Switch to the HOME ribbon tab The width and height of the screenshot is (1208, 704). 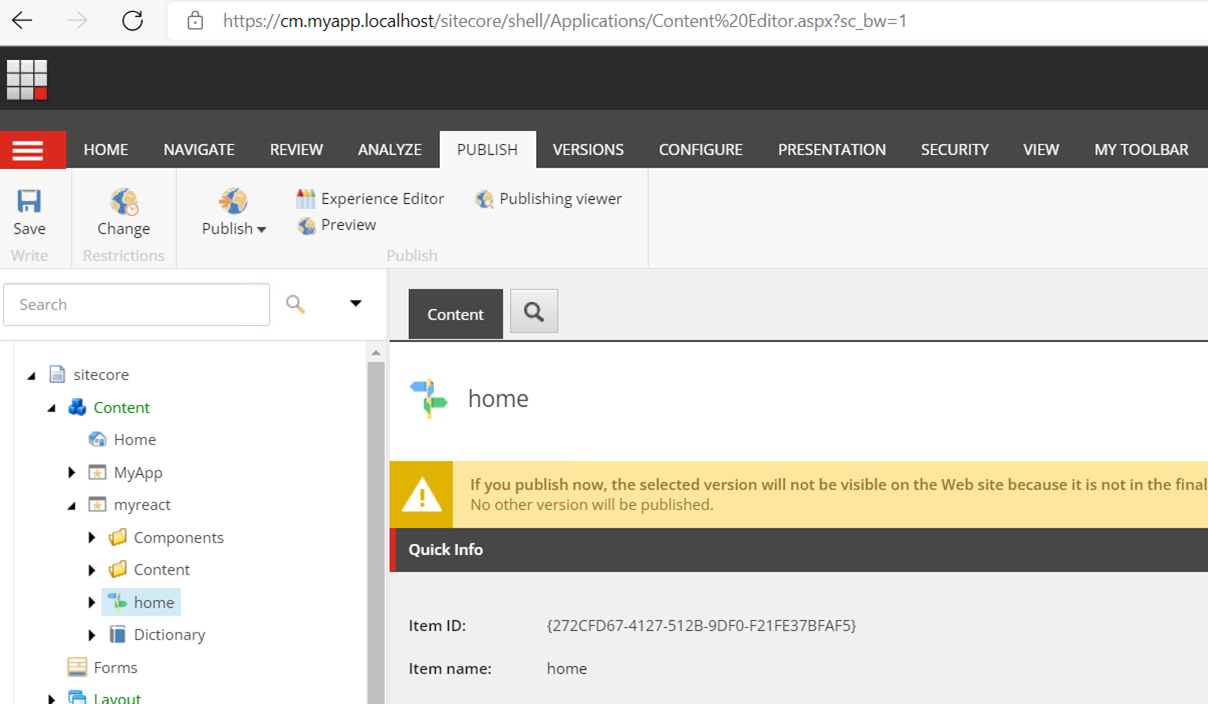point(106,149)
